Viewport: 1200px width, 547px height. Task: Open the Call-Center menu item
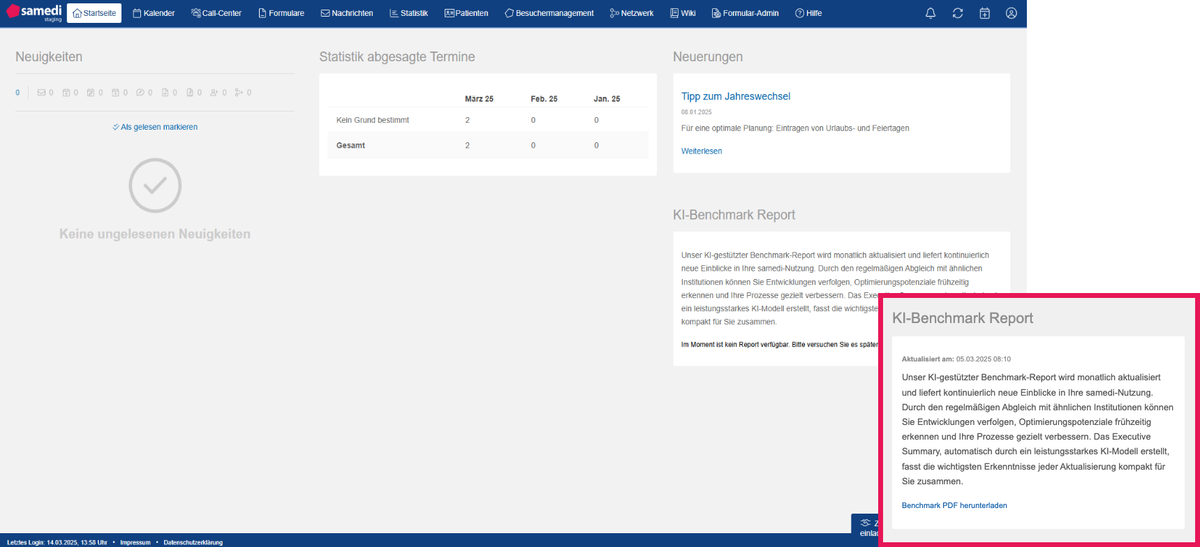pos(216,13)
